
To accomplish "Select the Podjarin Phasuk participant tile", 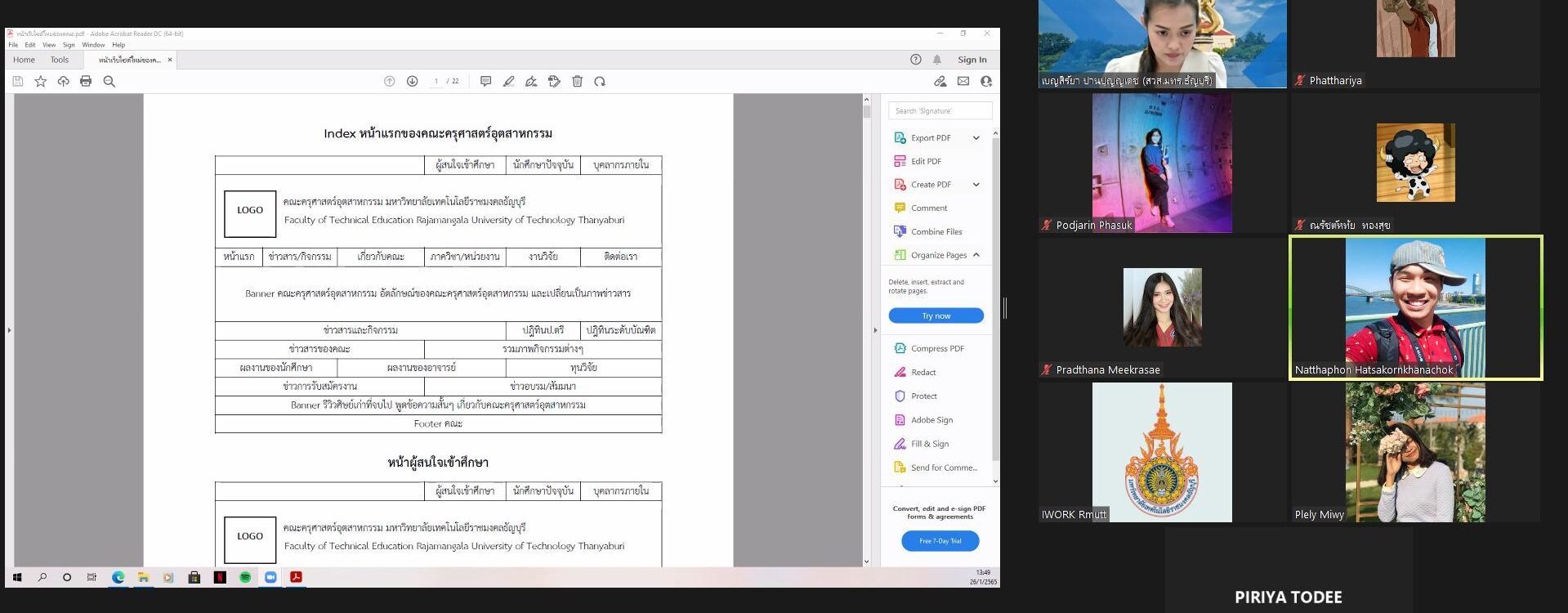I will (x=1162, y=163).
